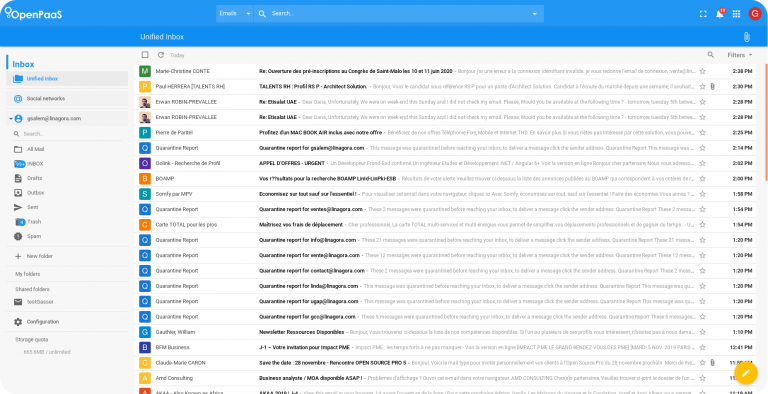Screen dimensions: 768x394
Task: Star the Paul HERRERA TALENTS RH email
Action: click(x=702, y=86)
